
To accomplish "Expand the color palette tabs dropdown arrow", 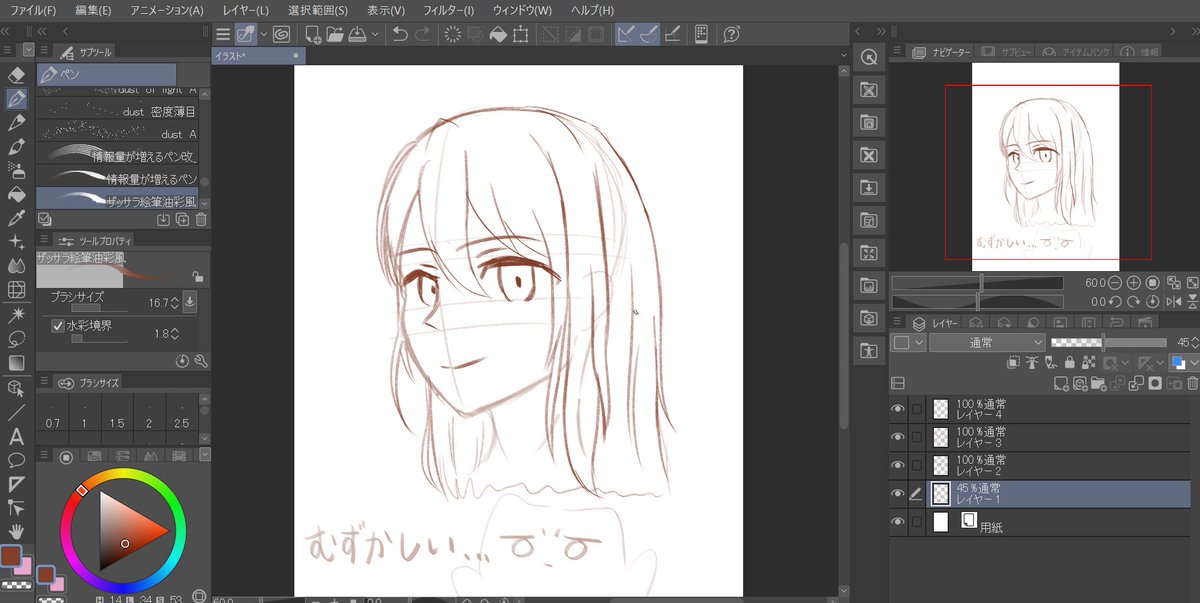I will [204, 455].
